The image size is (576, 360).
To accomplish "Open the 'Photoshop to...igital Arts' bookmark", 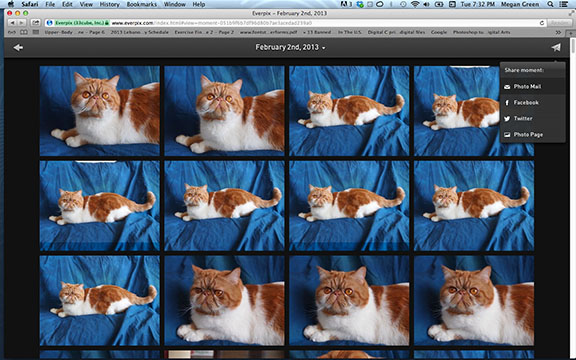I will (x=481, y=32).
